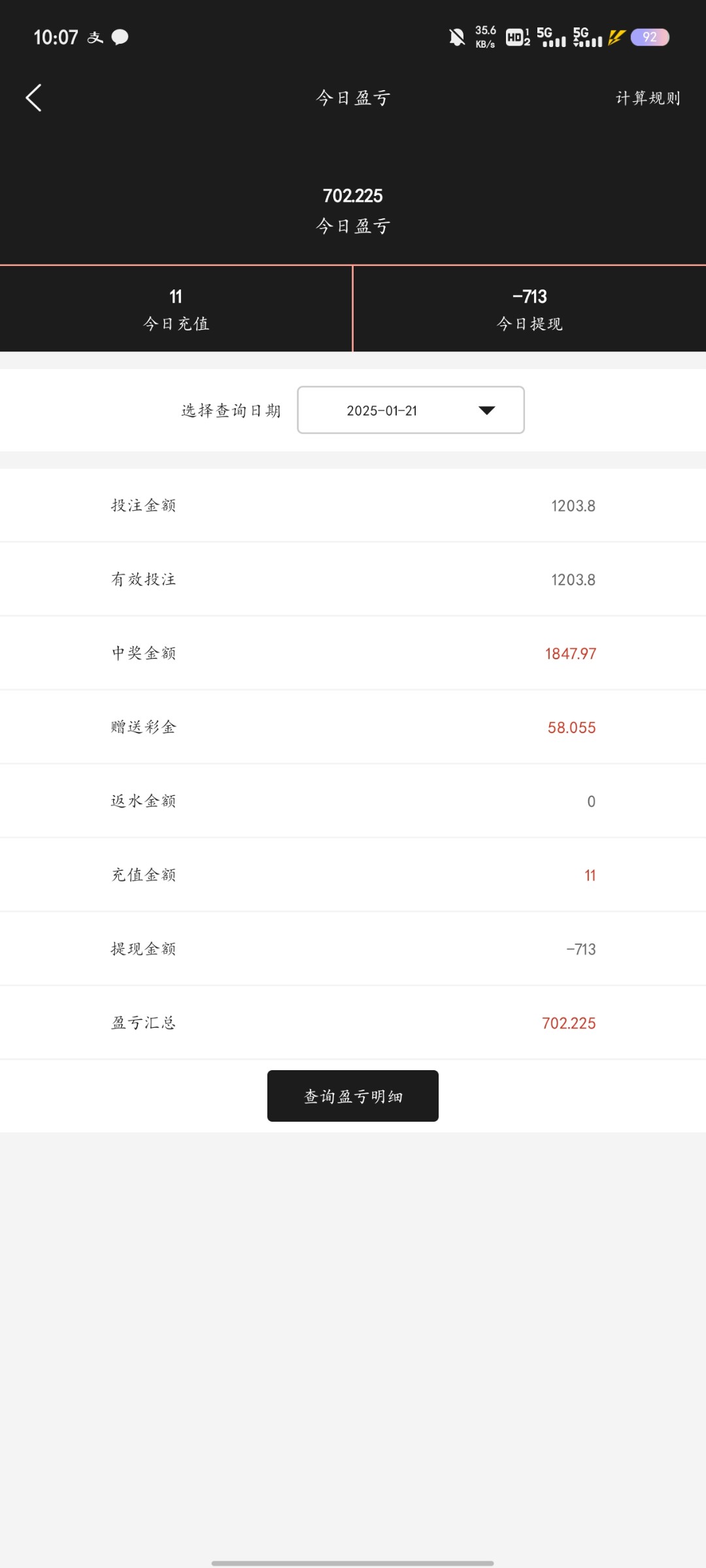Tap the battery level indicator
706x1568 pixels.
click(x=649, y=37)
